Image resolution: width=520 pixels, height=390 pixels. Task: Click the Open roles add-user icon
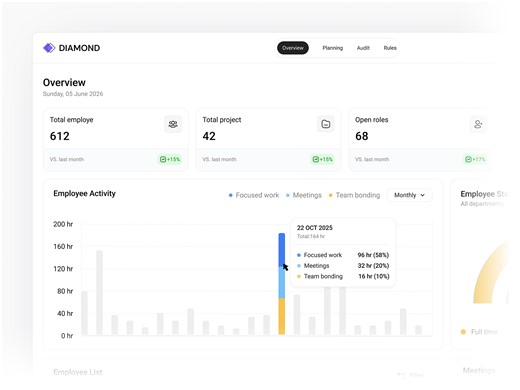(x=478, y=124)
